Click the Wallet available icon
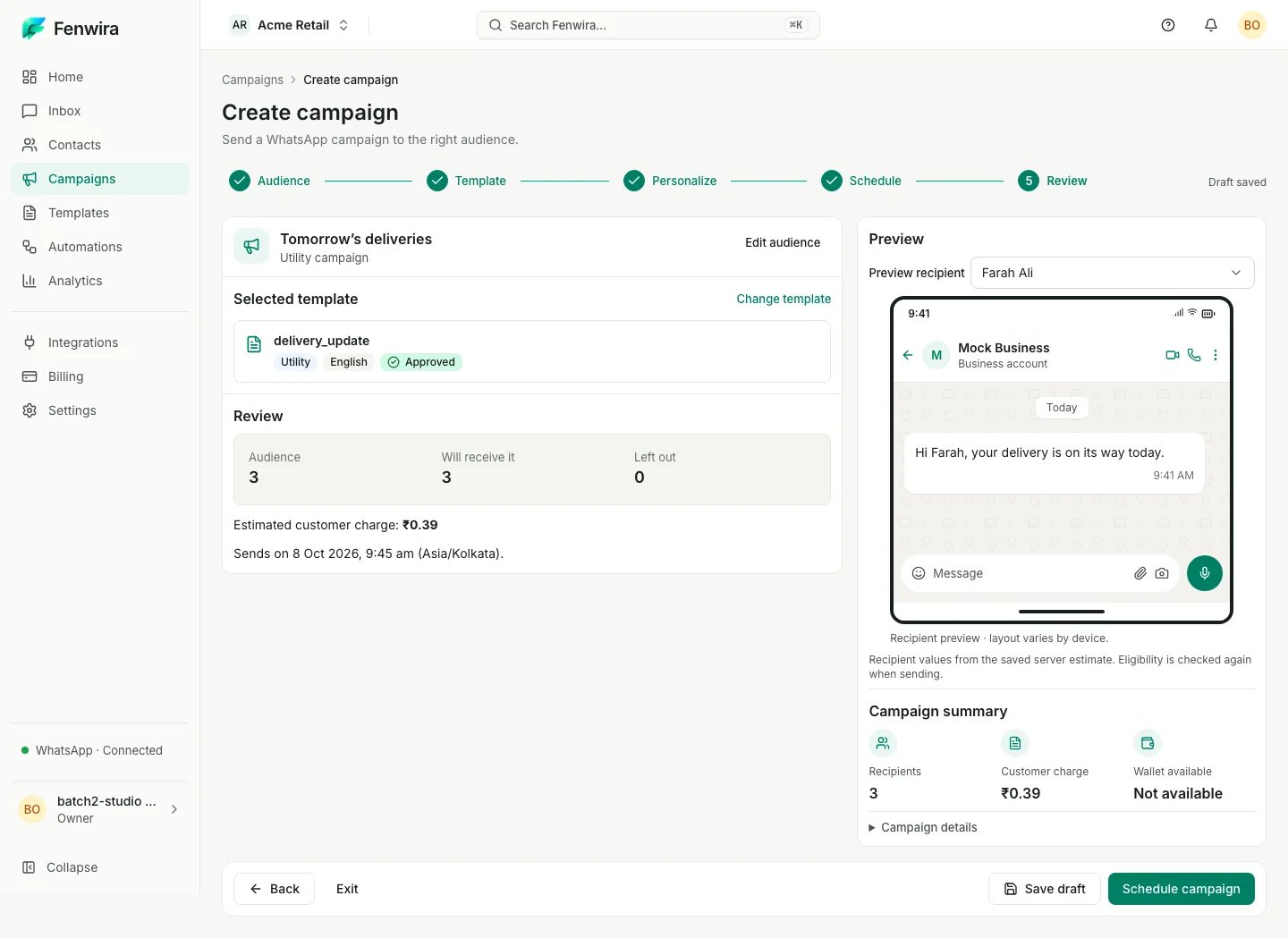Image resolution: width=1288 pixels, height=938 pixels. 1148,743
